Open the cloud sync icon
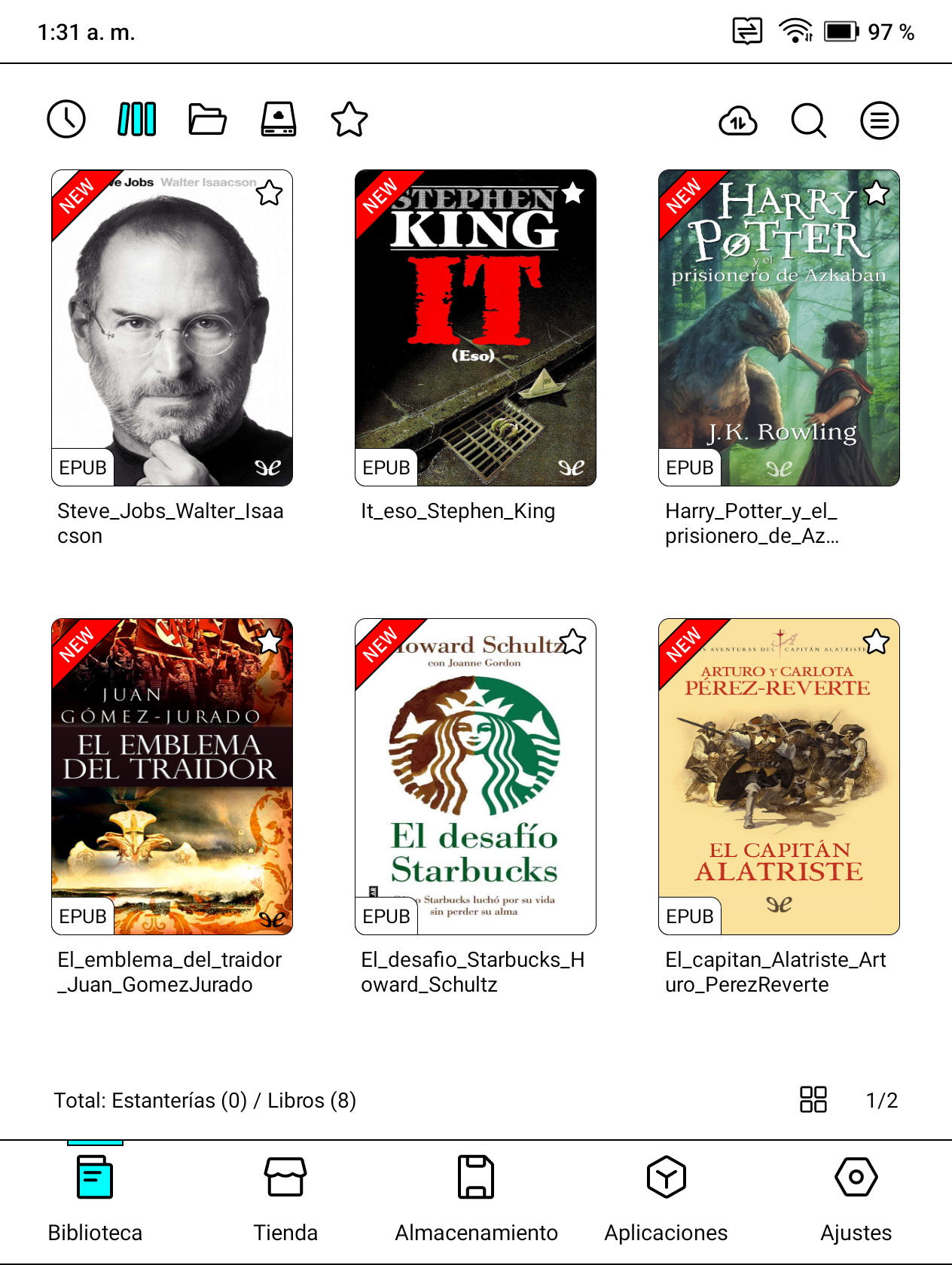 click(738, 120)
